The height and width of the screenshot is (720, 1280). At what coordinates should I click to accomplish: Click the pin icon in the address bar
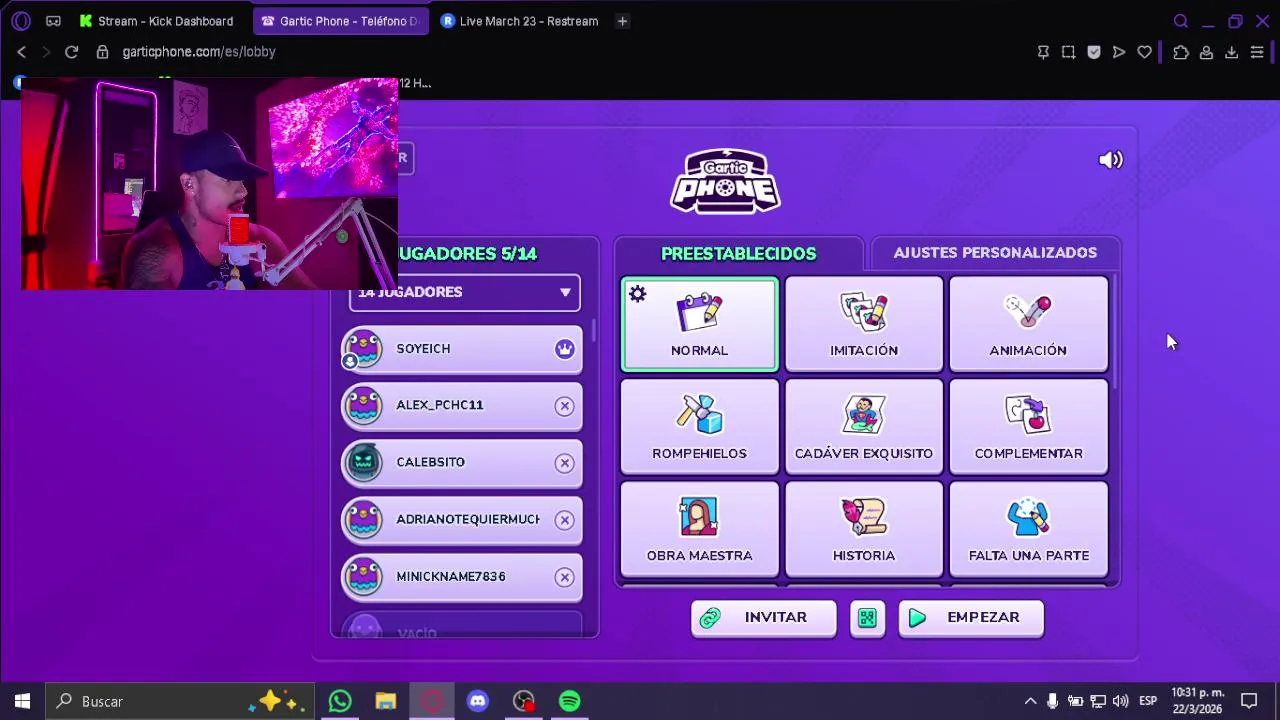[1043, 52]
